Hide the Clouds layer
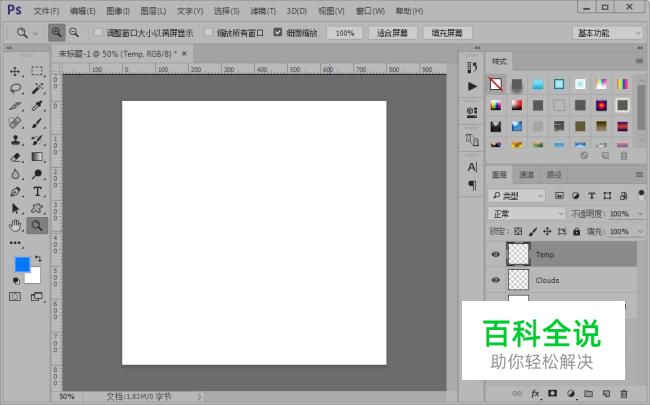Image resolution: width=650 pixels, height=405 pixels. tap(495, 280)
